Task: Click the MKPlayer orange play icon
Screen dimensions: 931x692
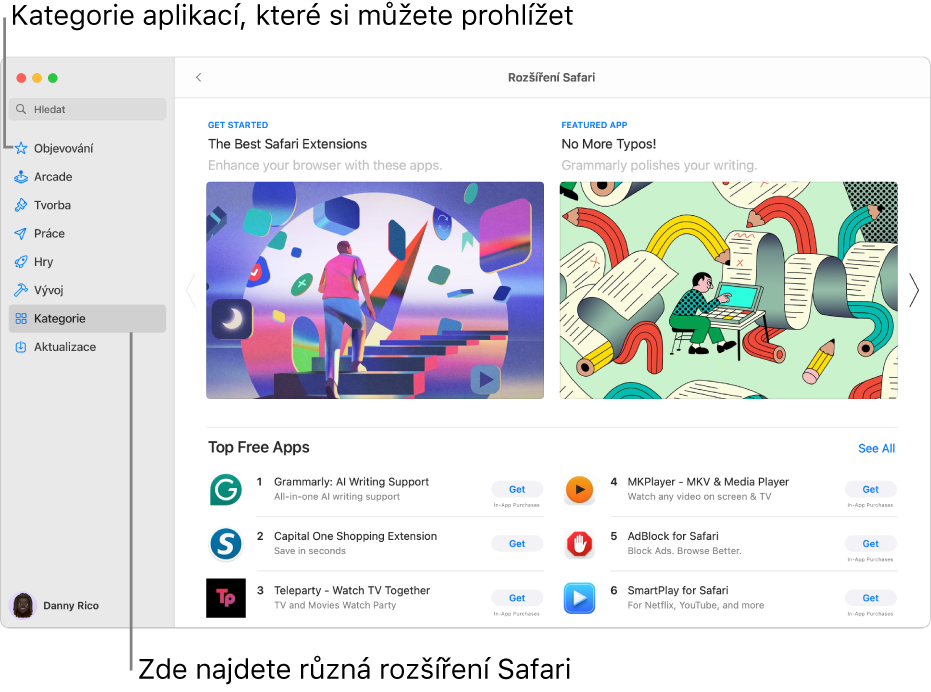Action: pyautogui.click(x=579, y=489)
